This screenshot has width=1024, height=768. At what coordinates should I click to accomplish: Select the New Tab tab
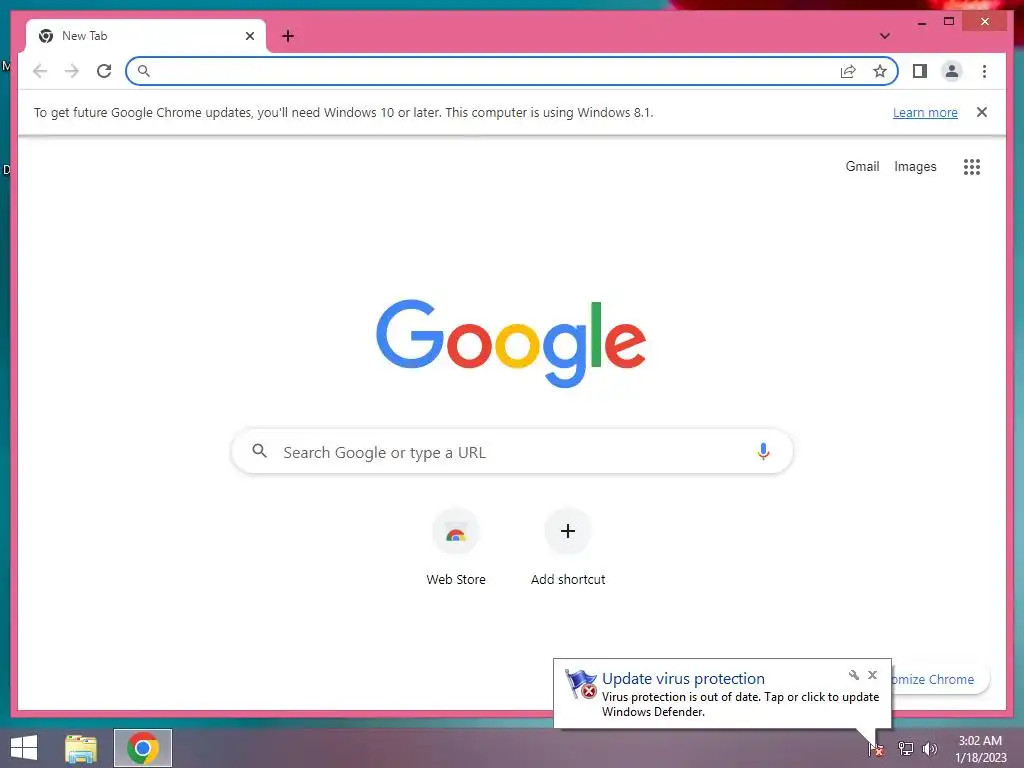[x=146, y=36]
